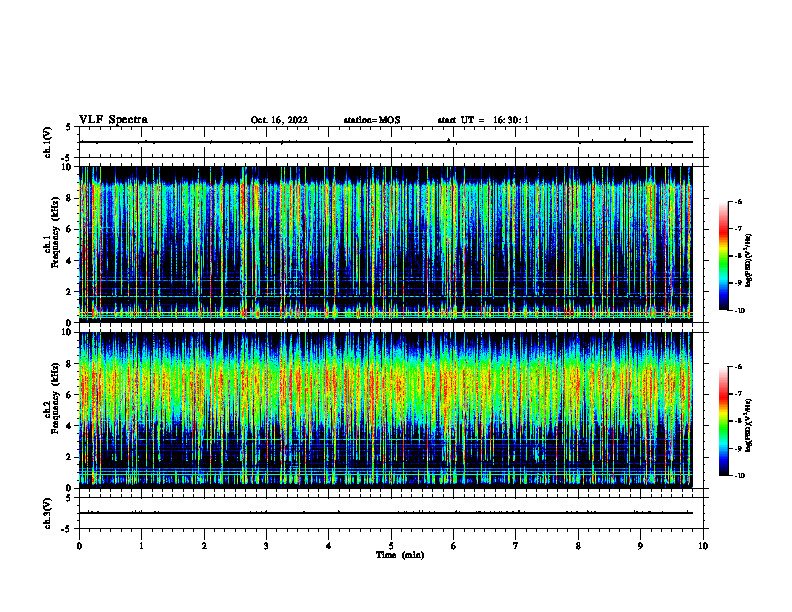Image resolution: width=792 pixels, height=612 pixels.
Task: Click time axis tick label "3"
Action: click(x=266, y=546)
